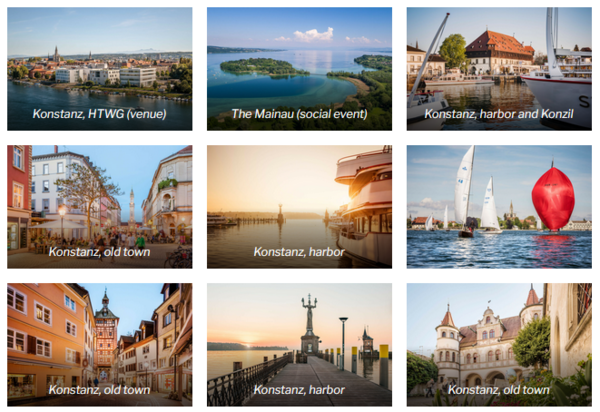600x412 pixels.
Task: Click 'Konstanz, harbor' caption on pier statue photo
Action: (299, 390)
